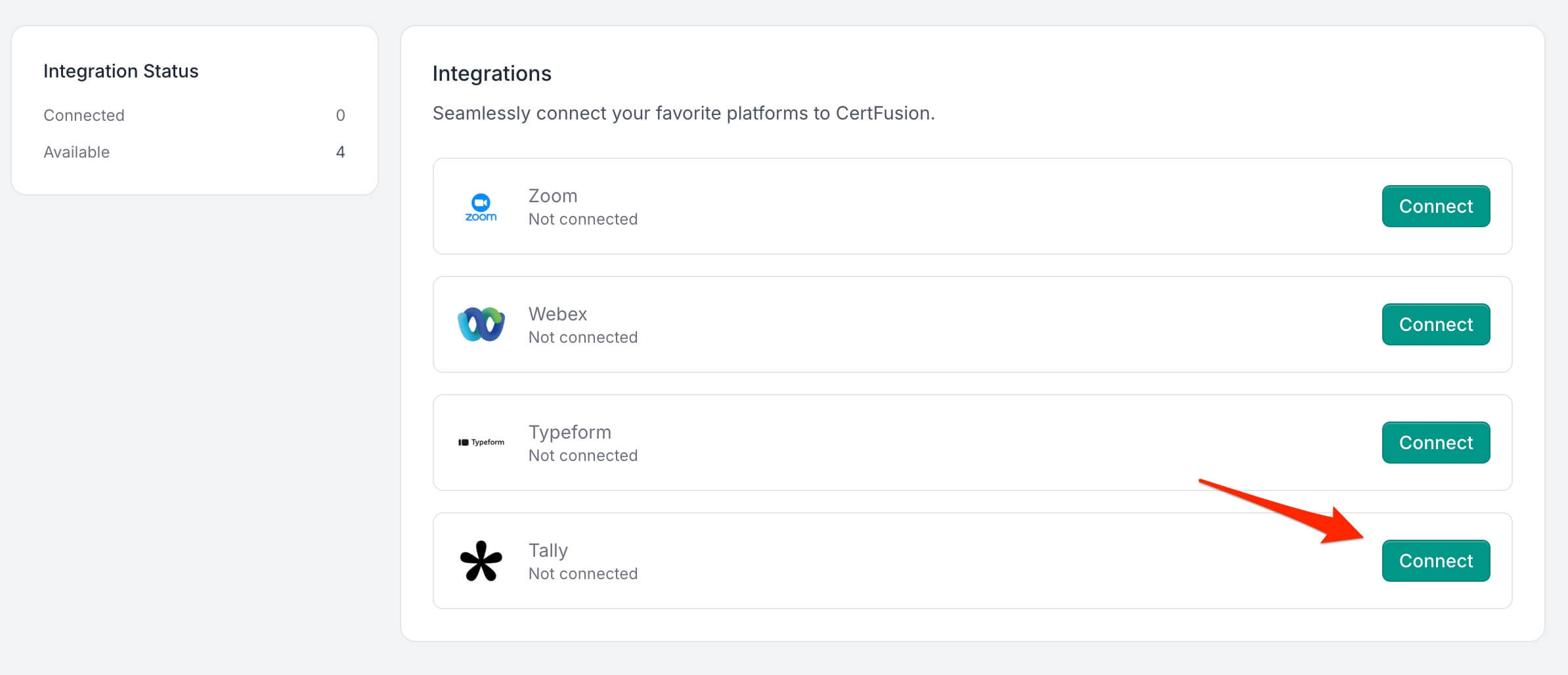Select the Zoom integration name
This screenshot has height=675, width=1568.
point(553,196)
